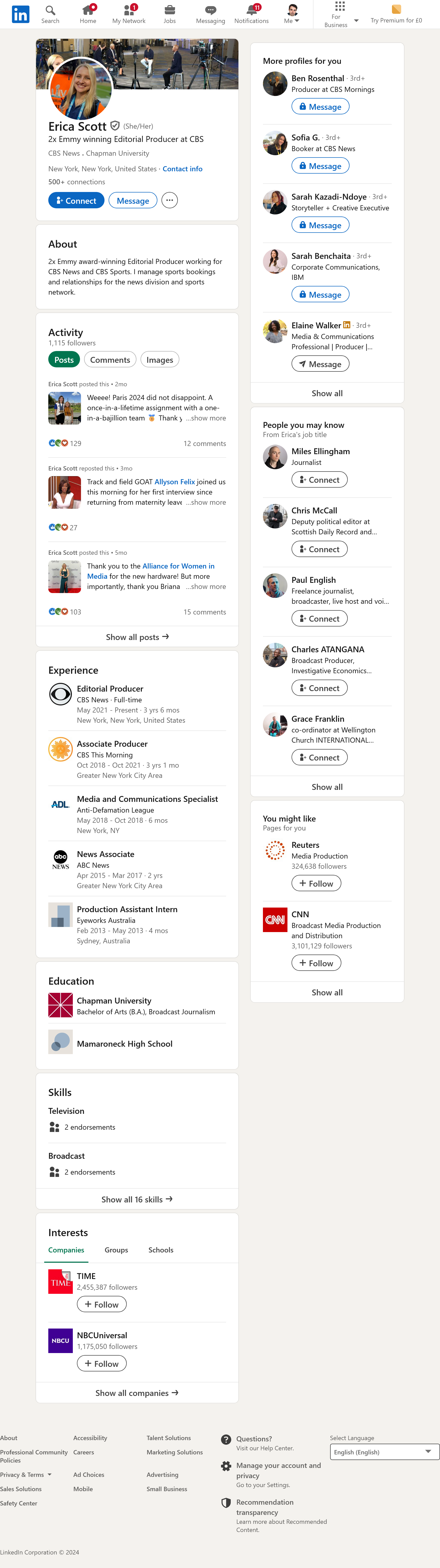Click the CBS News logo in Experience
Image resolution: width=440 pixels, height=1568 pixels.
[x=60, y=694]
